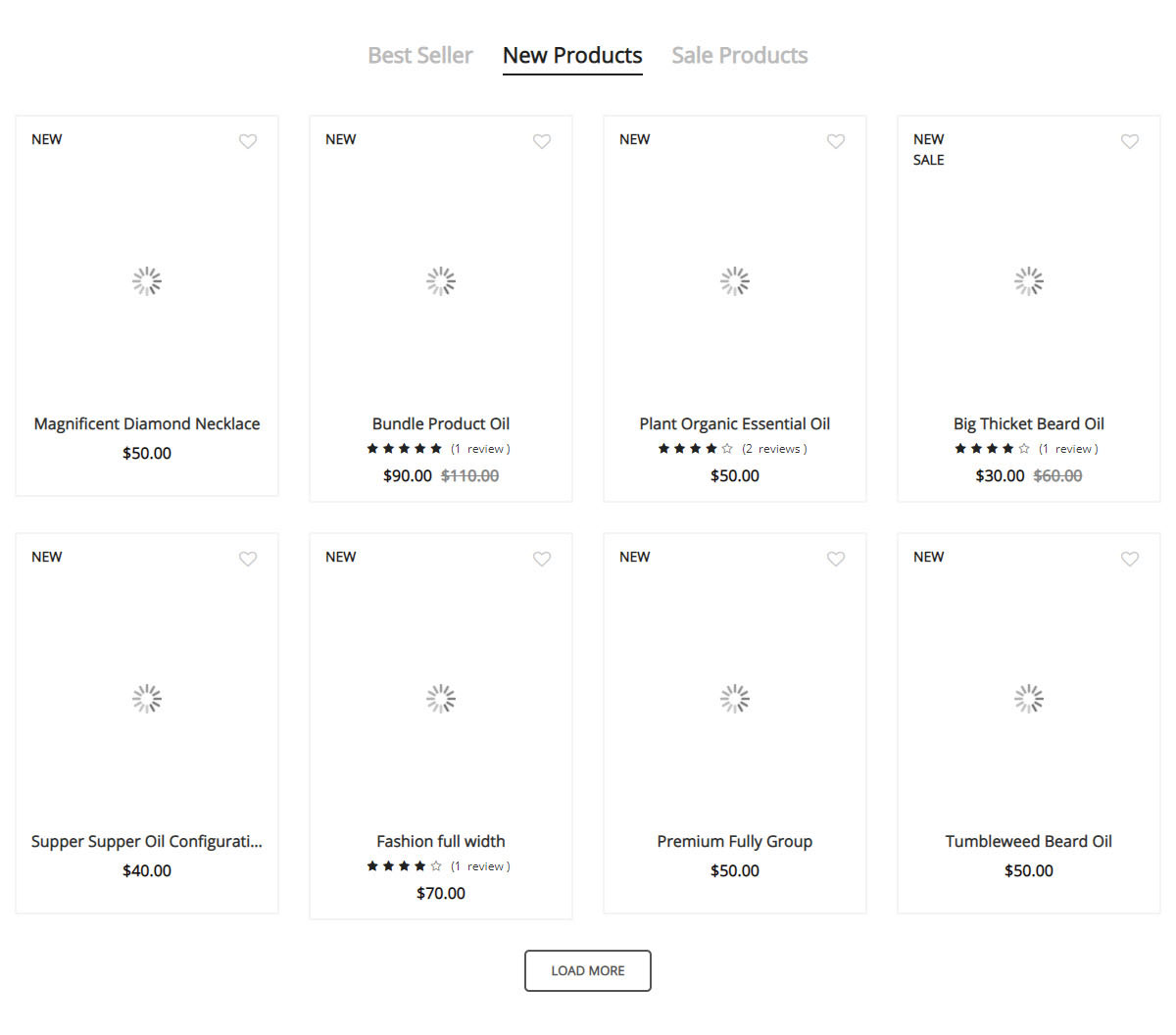This screenshot has height=1035, width=1176.
Task: Open Magnificent Diamond Necklace product link
Action: (147, 423)
